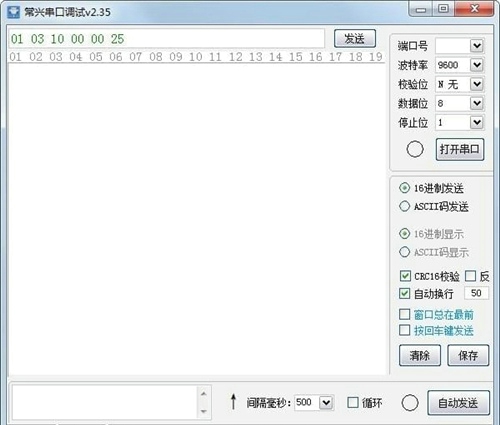Toggle the 反 checkbox
500x425 pixels.
point(470,276)
